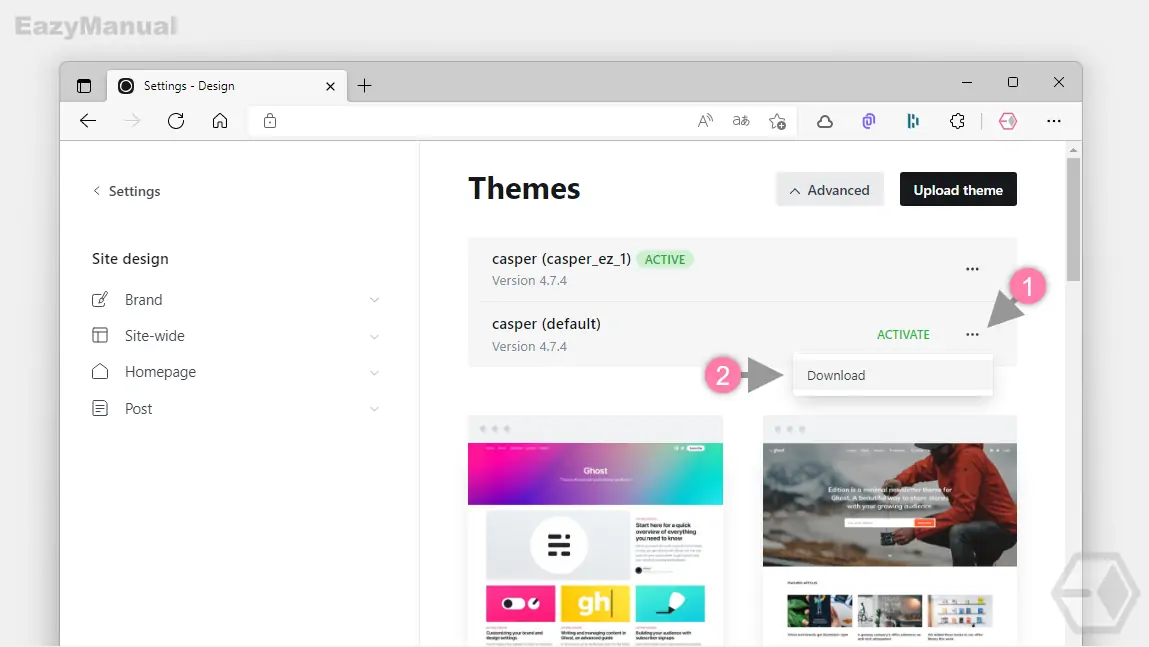The height and width of the screenshot is (647, 1149).
Task: Open browser extensions puzzle icon
Action: pos(957,121)
